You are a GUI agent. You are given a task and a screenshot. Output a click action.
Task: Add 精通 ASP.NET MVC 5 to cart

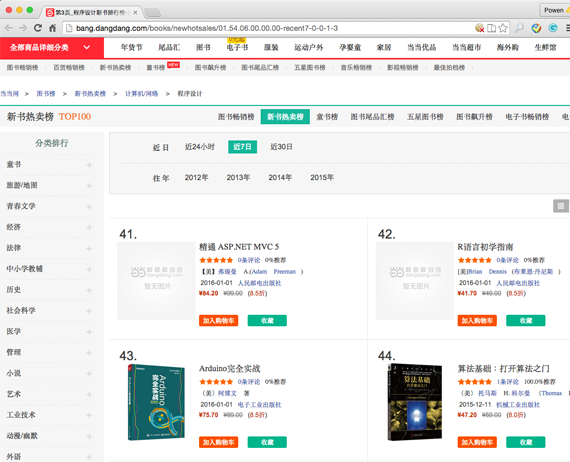coord(218,321)
